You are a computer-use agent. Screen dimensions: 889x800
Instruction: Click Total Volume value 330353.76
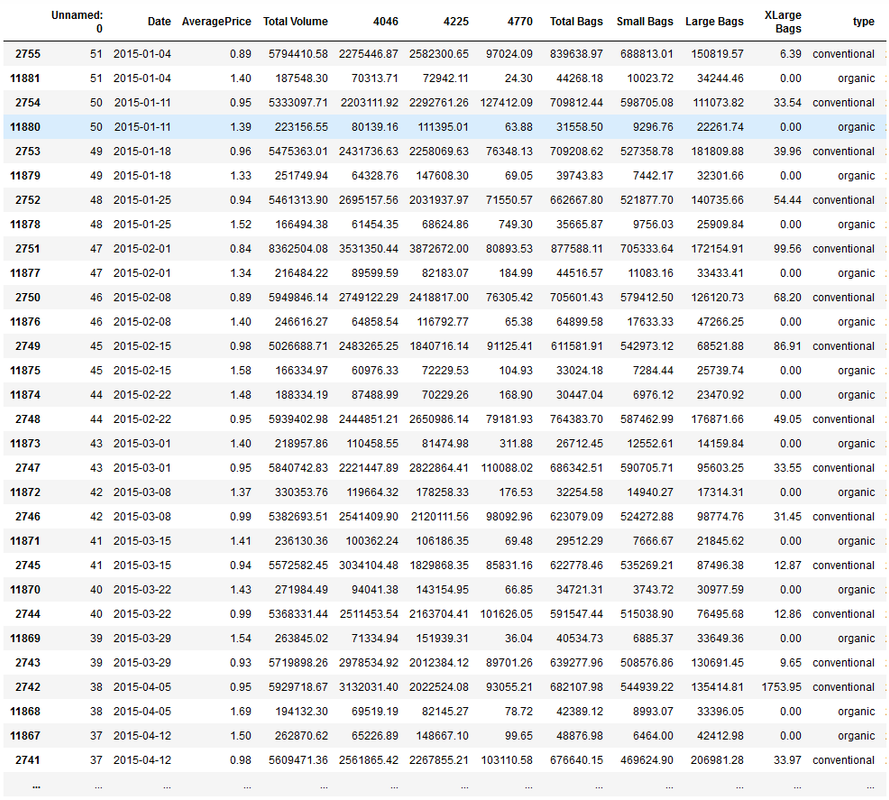[x=302, y=493]
